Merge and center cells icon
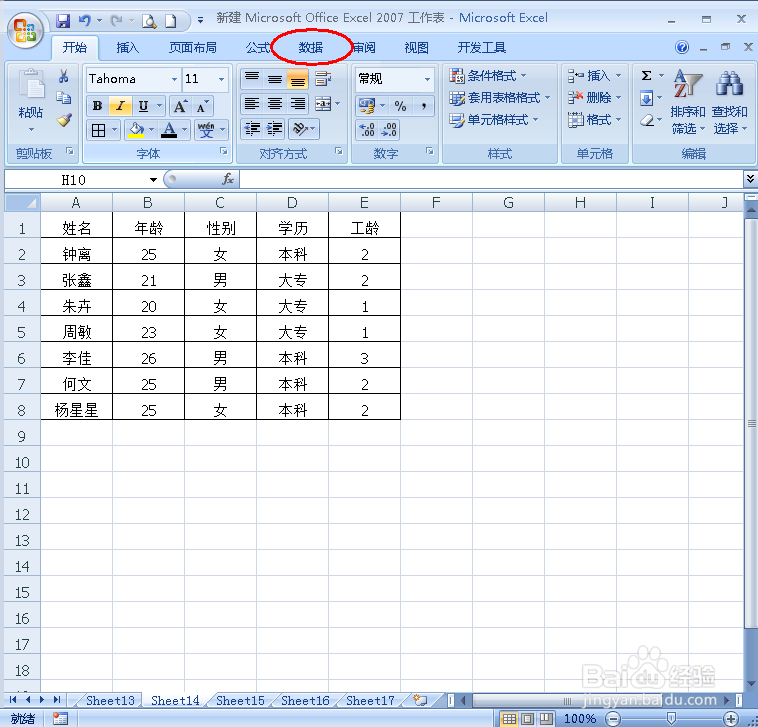The height and width of the screenshot is (727, 758). click(323, 103)
